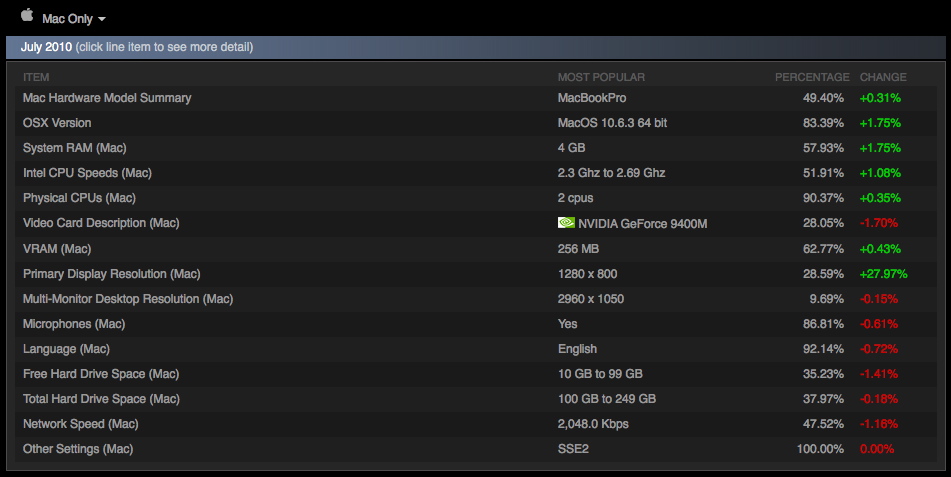Open the Mac Only dropdown
The height and width of the screenshot is (477, 951).
coord(74,19)
